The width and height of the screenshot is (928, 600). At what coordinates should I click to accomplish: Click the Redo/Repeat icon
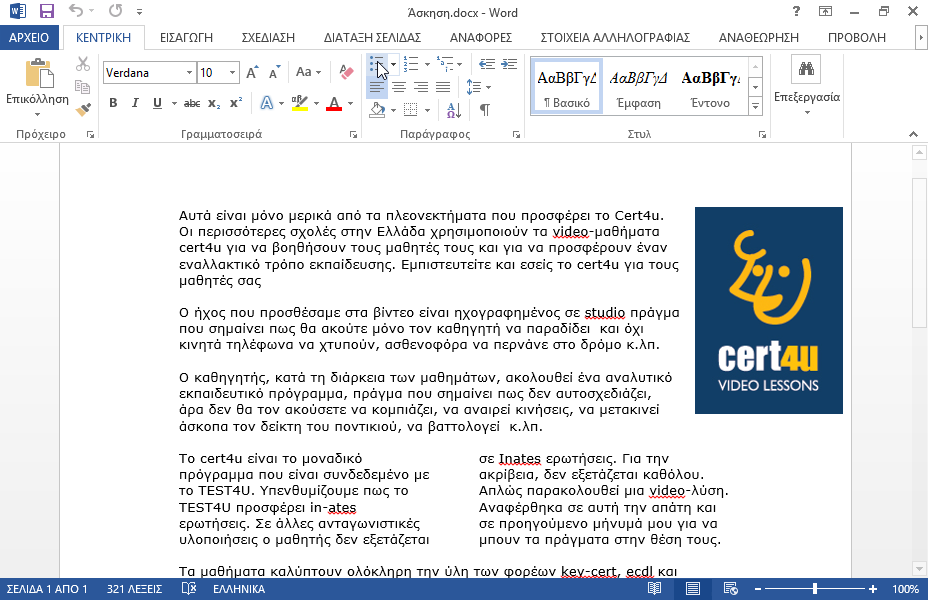point(115,11)
